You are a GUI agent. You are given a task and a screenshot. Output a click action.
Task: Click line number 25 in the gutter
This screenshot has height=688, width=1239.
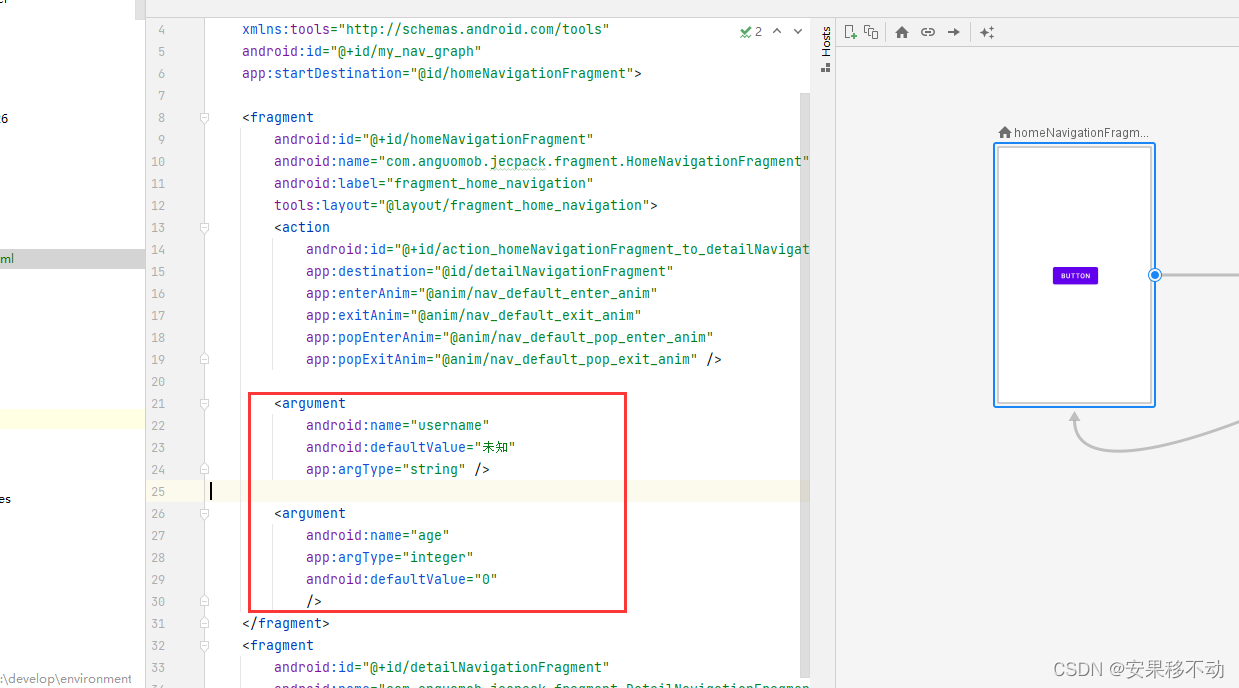tap(158, 491)
